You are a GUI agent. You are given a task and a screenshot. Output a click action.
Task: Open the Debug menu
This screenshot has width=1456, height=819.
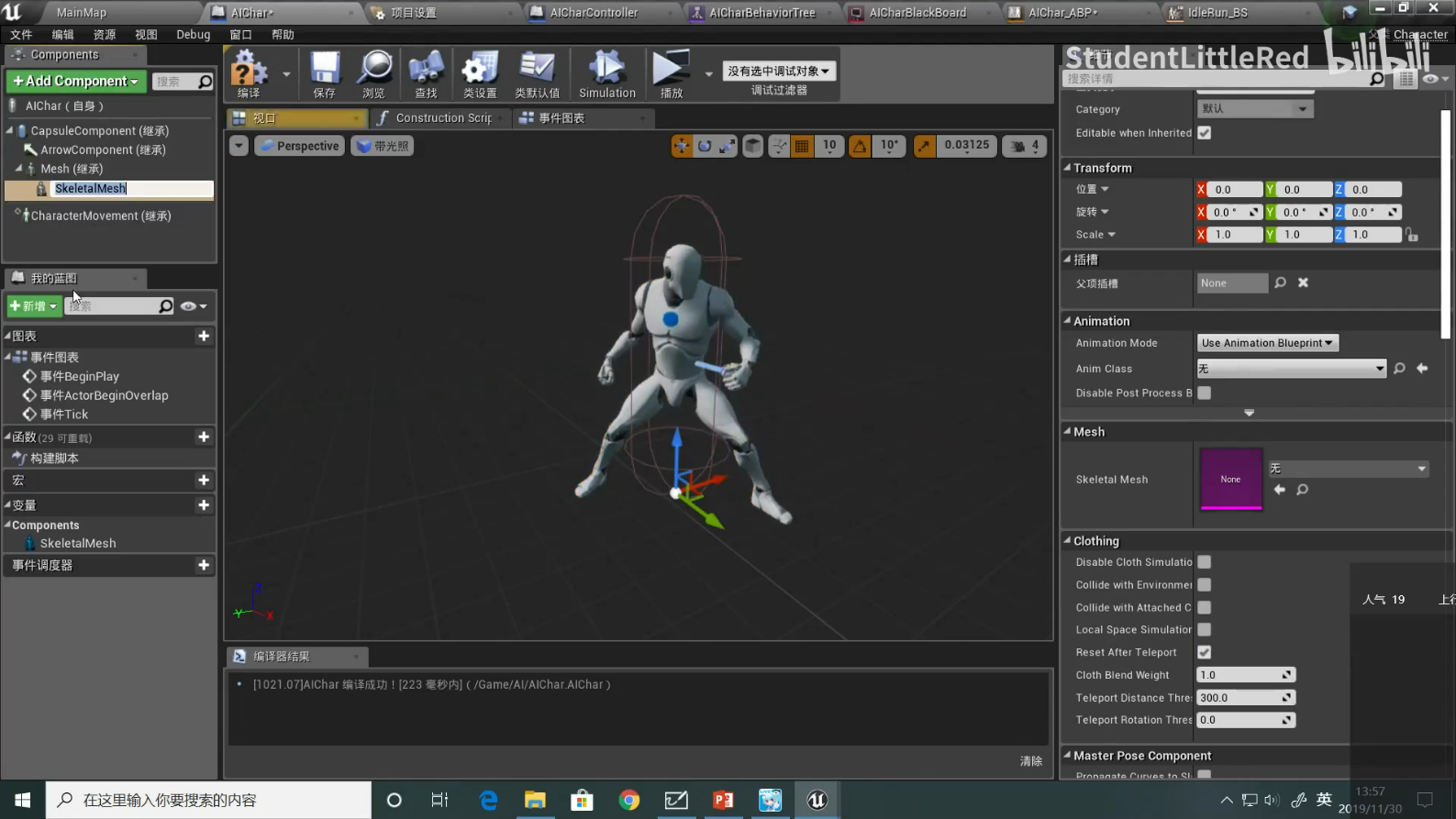[193, 35]
